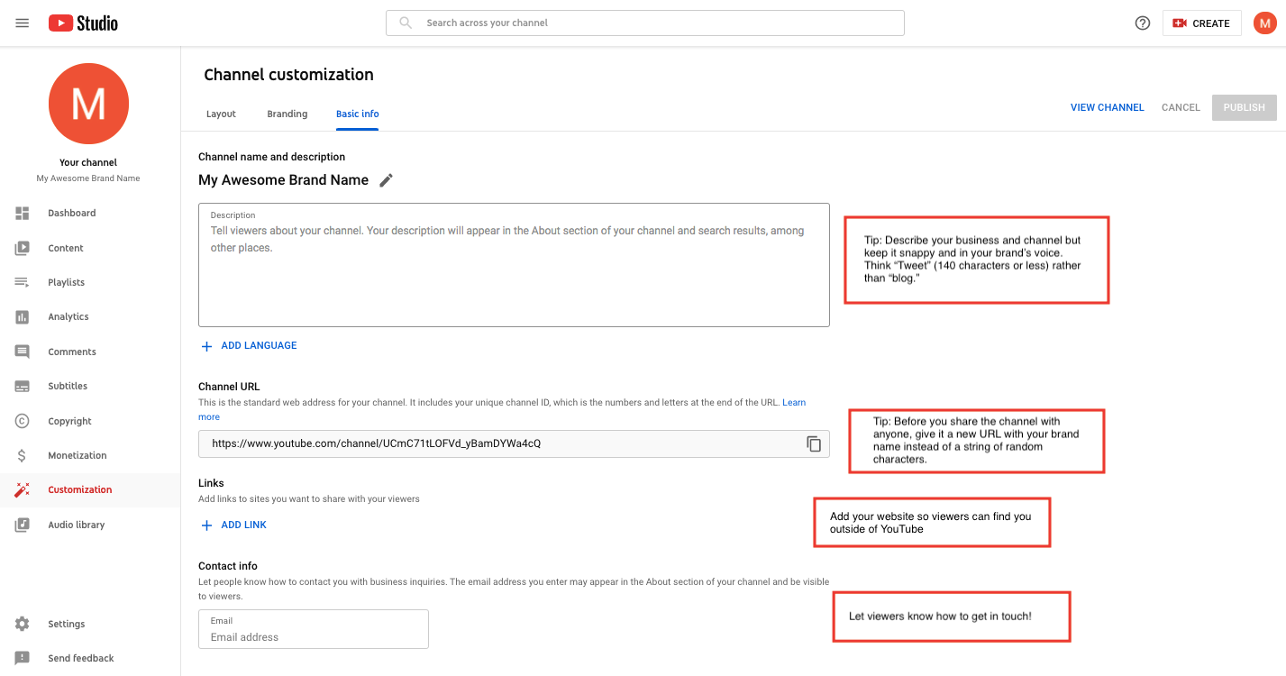Open the help question mark icon

tap(1143, 23)
